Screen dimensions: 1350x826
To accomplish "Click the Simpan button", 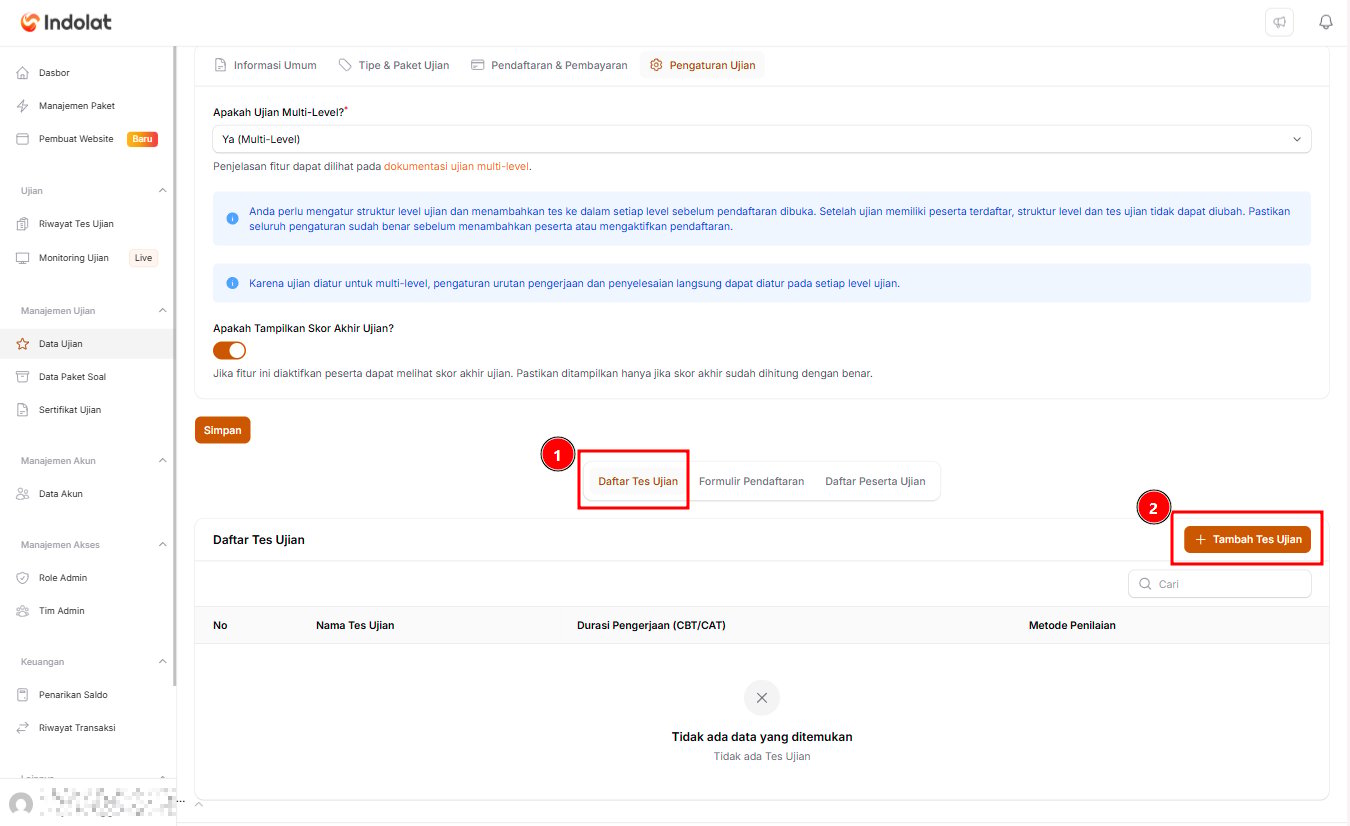I will point(223,430).
